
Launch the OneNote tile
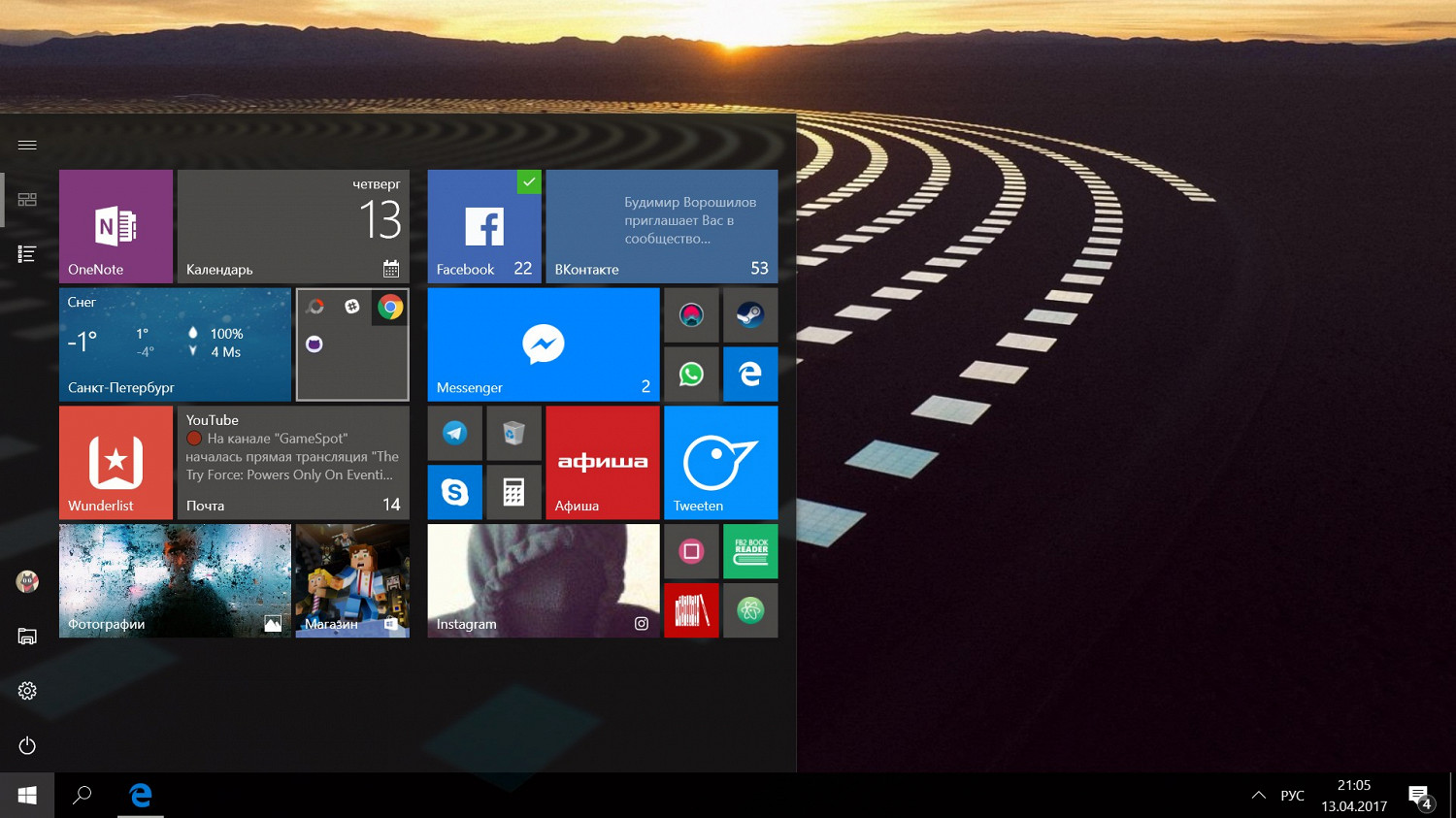tap(116, 227)
